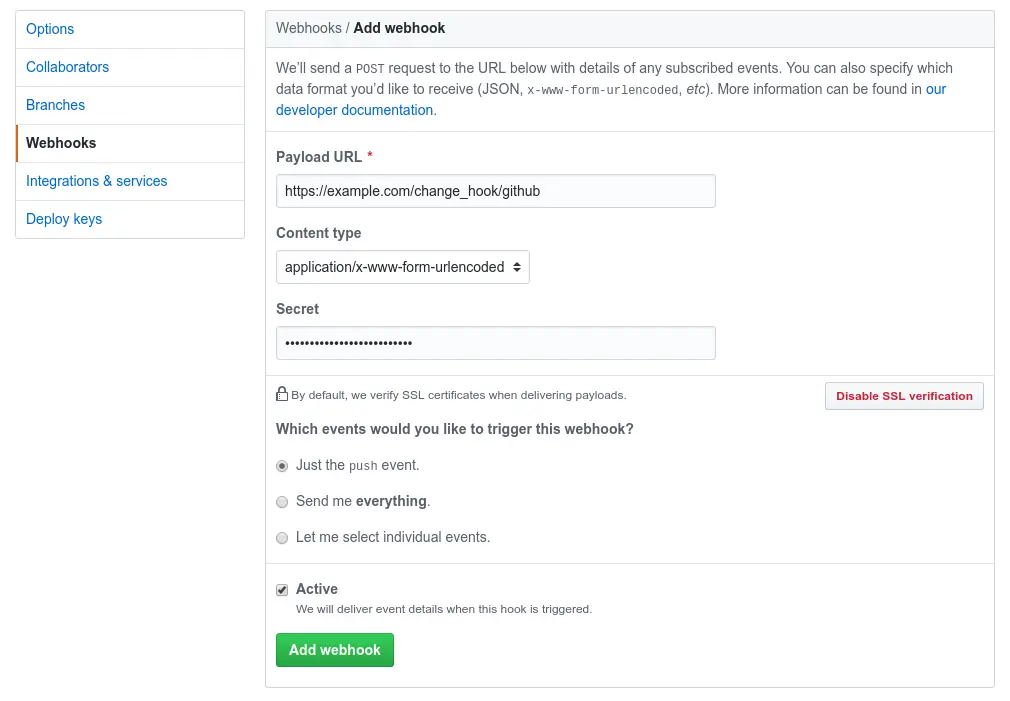The height and width of the screenshot is (701, 1010).
Task: Open the Options settings page
Action: [50, 29]
